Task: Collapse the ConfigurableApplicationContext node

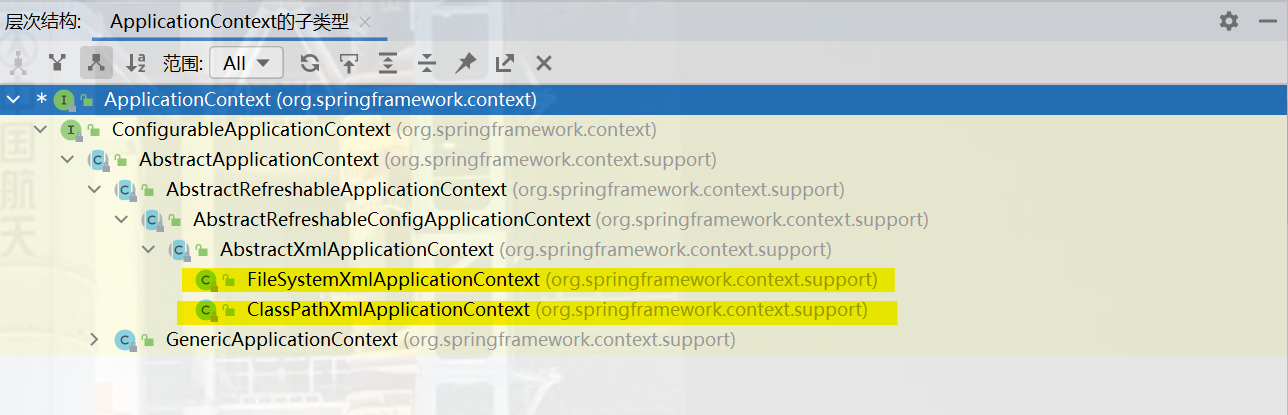Action: [40, 130]
